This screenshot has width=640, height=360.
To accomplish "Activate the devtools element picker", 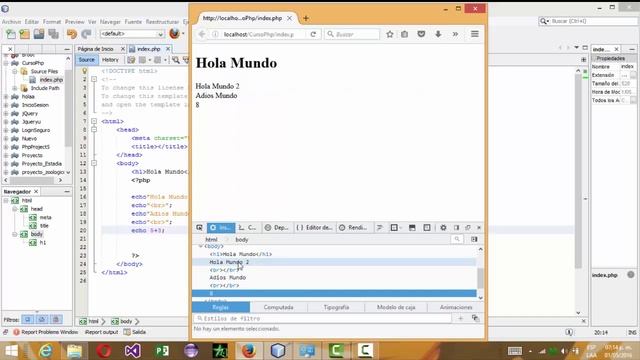I will [x=199, y=228].
